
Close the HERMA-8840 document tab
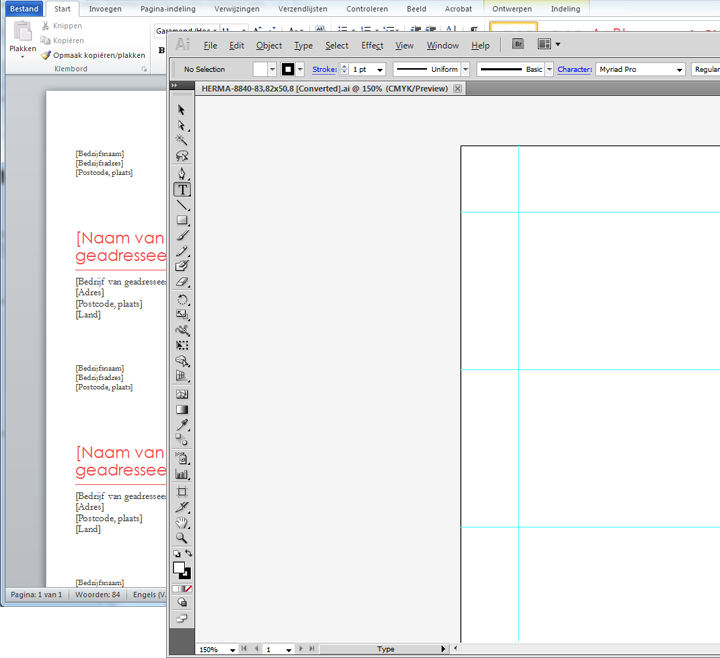point(458,88)
